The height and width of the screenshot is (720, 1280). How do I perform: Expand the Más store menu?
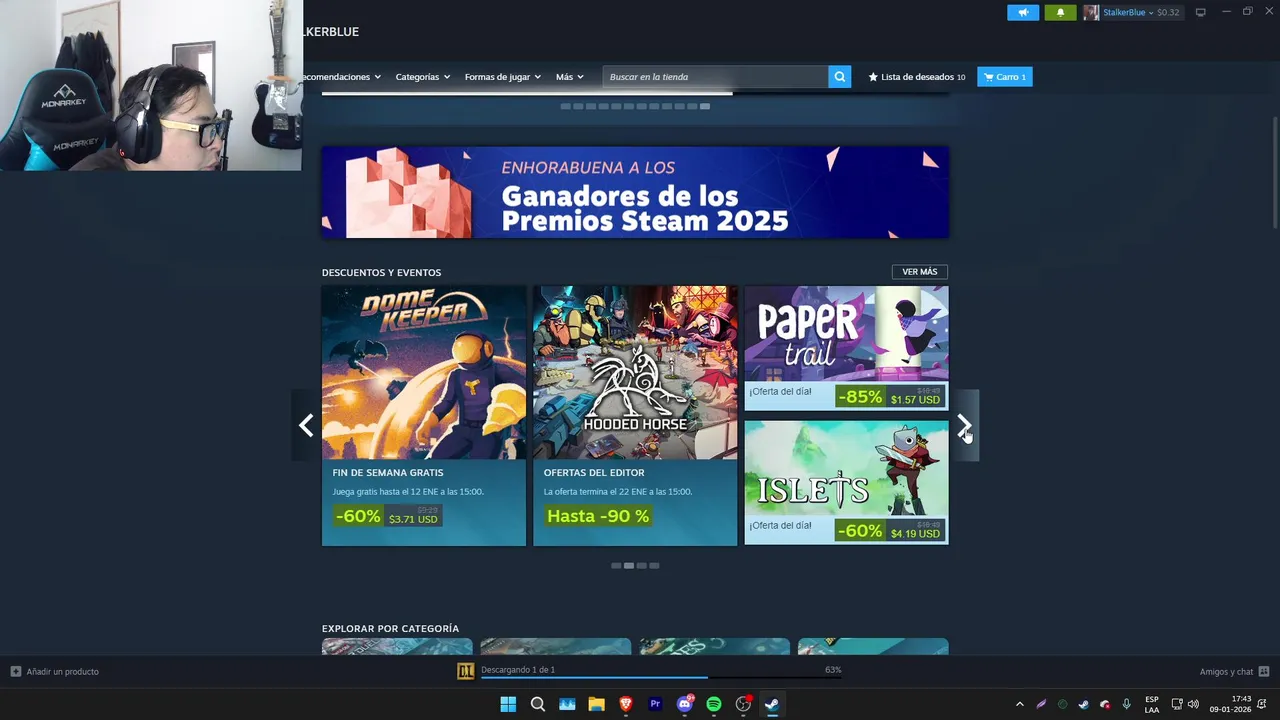[569, 77]
